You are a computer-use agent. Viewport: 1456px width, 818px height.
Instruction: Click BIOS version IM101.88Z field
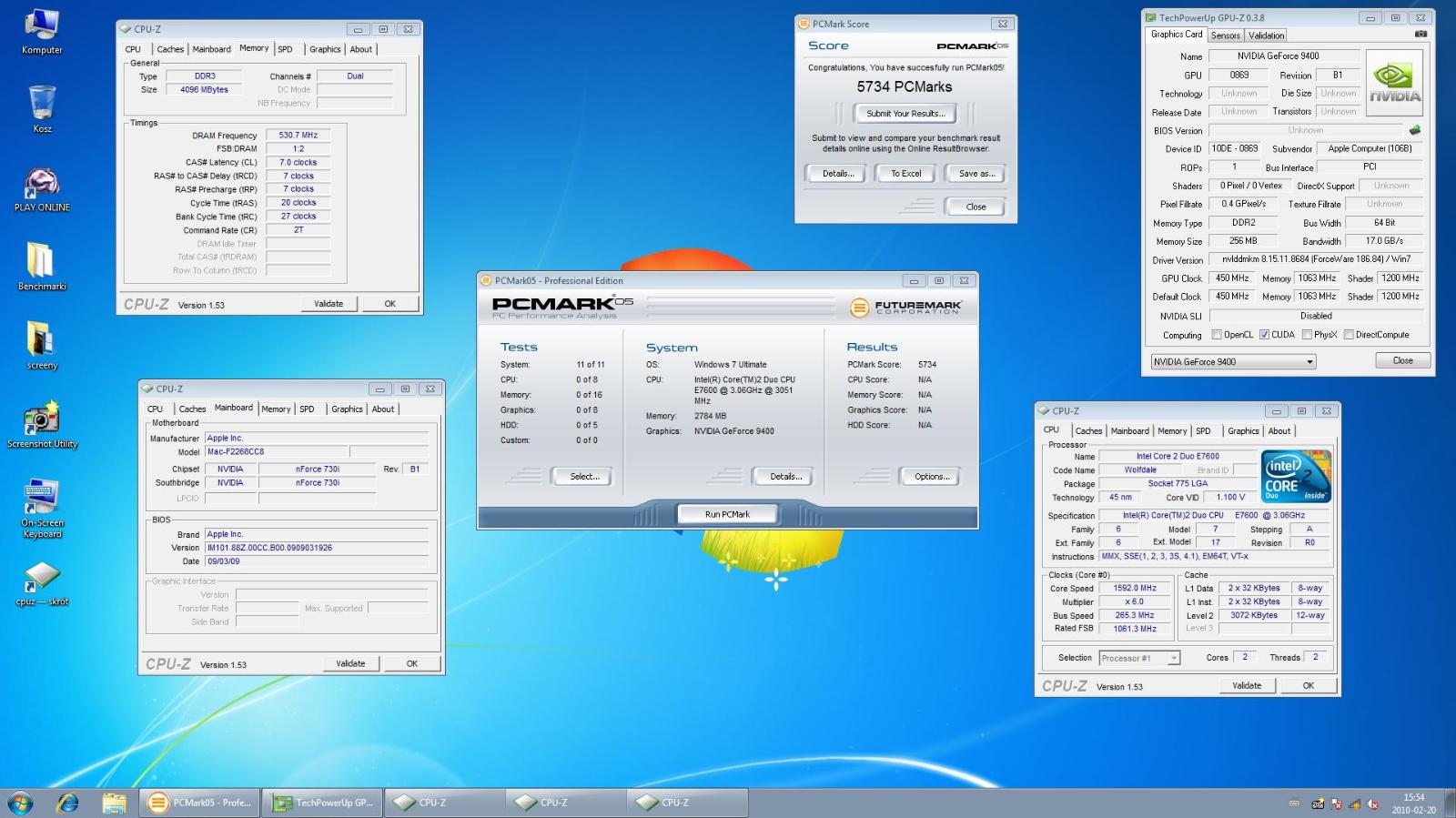click(316, 548)
